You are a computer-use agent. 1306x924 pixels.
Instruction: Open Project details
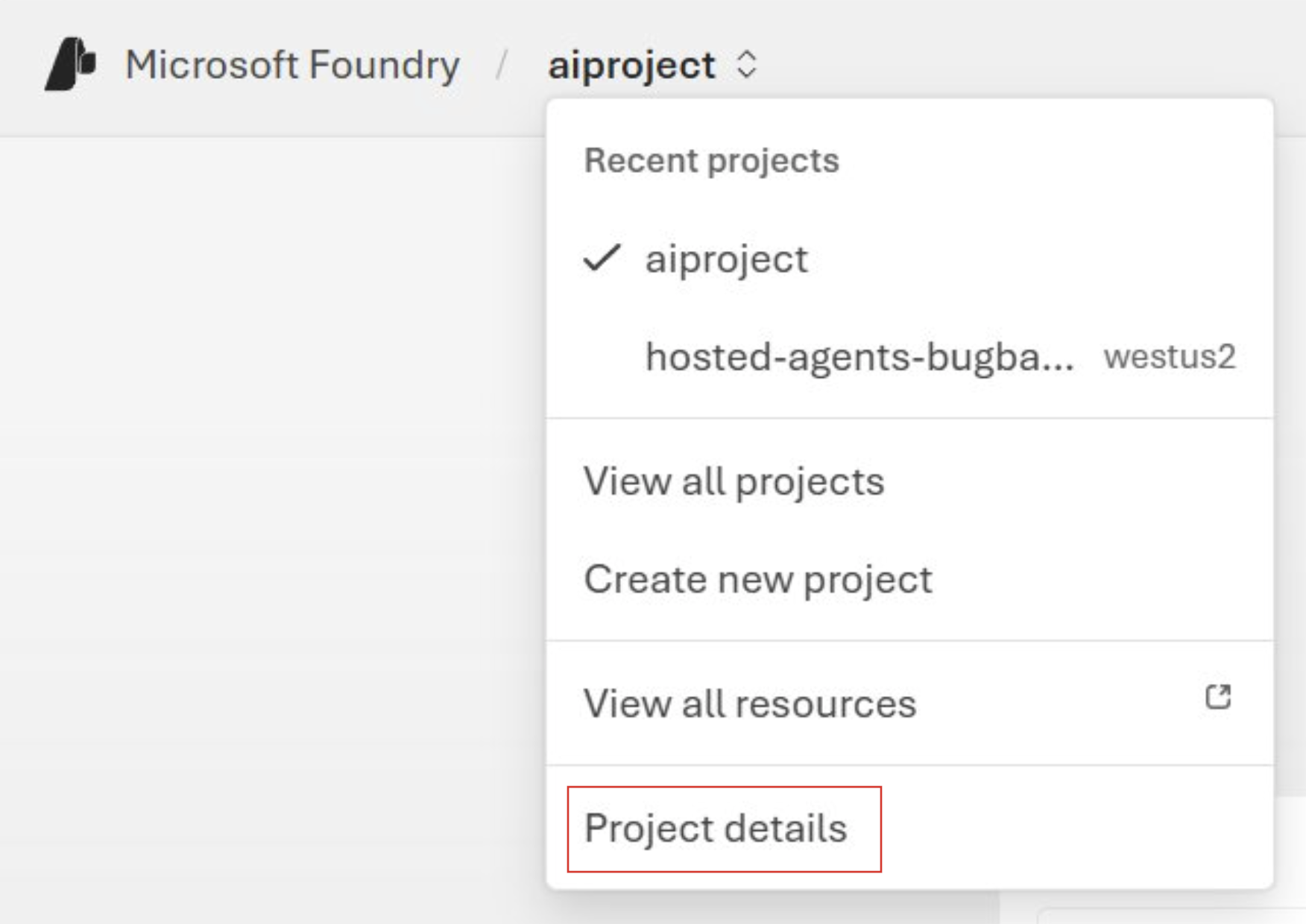tap(716, 828)
